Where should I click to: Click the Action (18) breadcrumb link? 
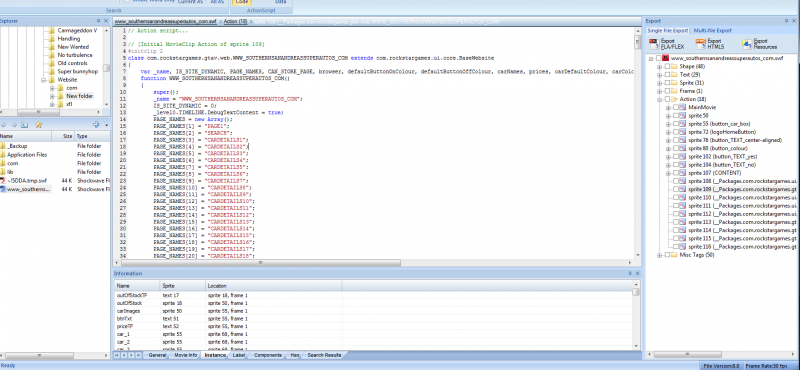(235, 21)
